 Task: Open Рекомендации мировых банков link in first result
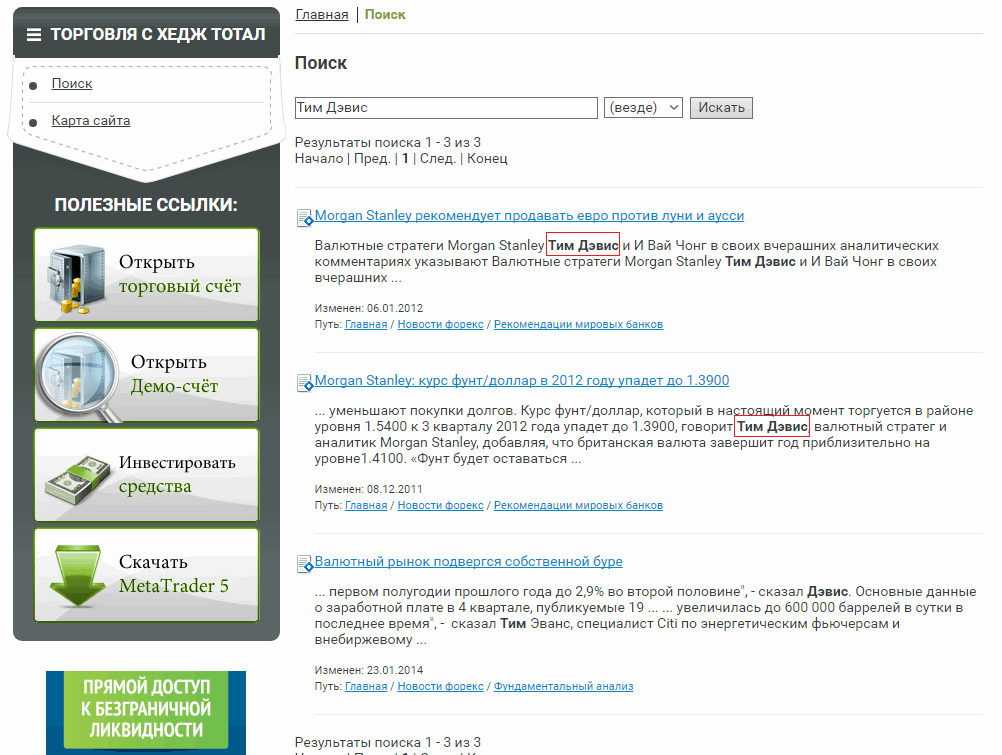click(578, 324)
